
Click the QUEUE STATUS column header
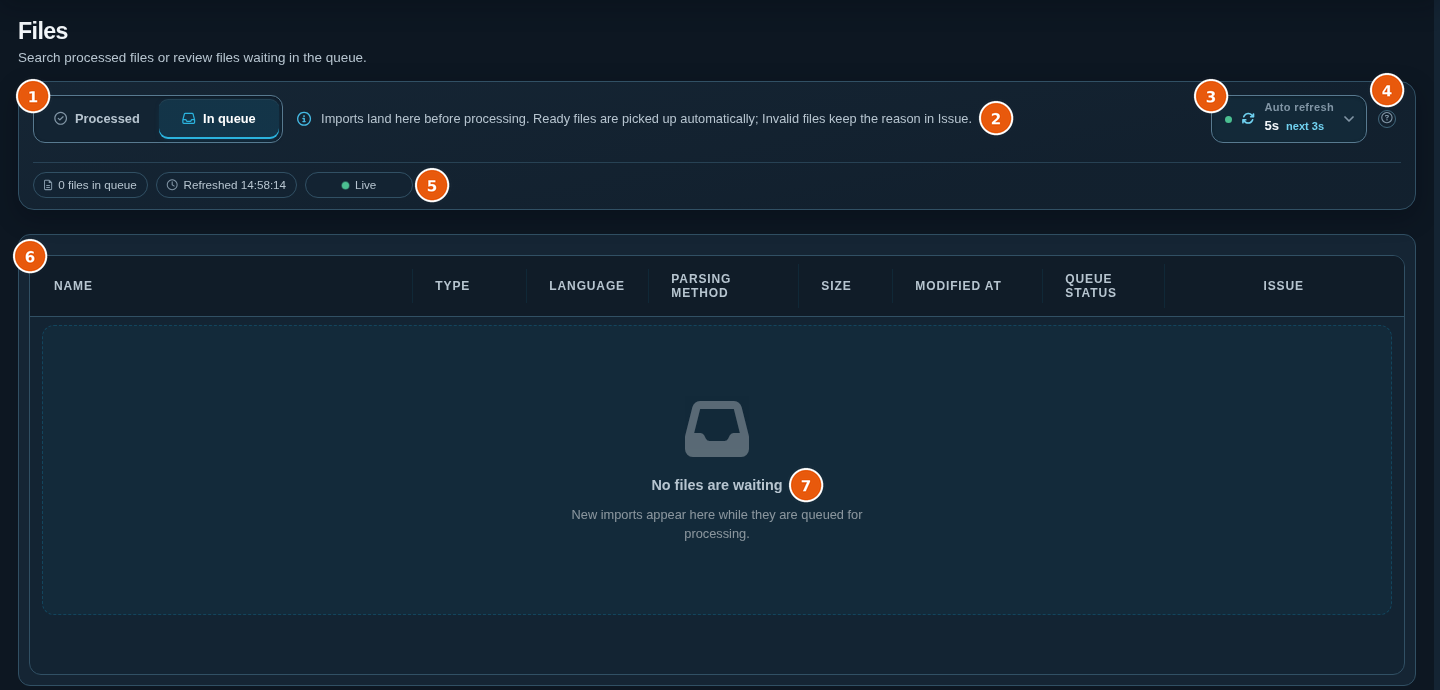pos(1091,286)
